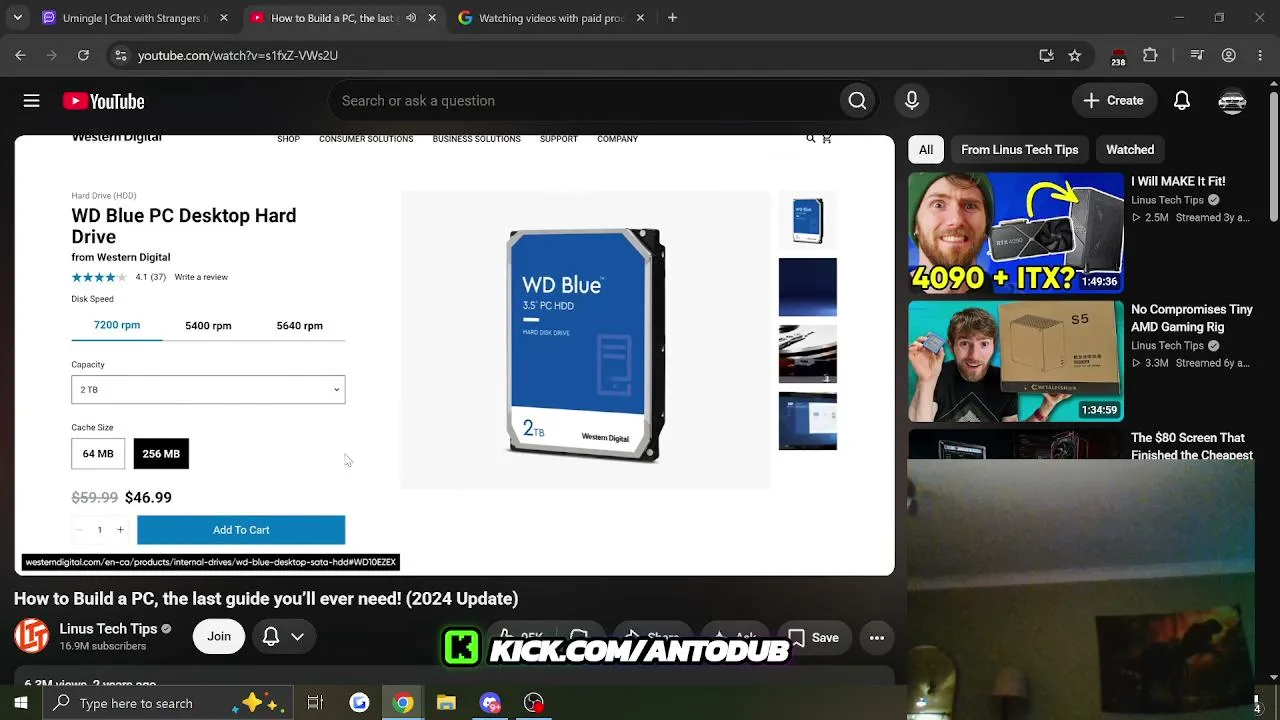Reload the YouTube page

coord(83,56)
